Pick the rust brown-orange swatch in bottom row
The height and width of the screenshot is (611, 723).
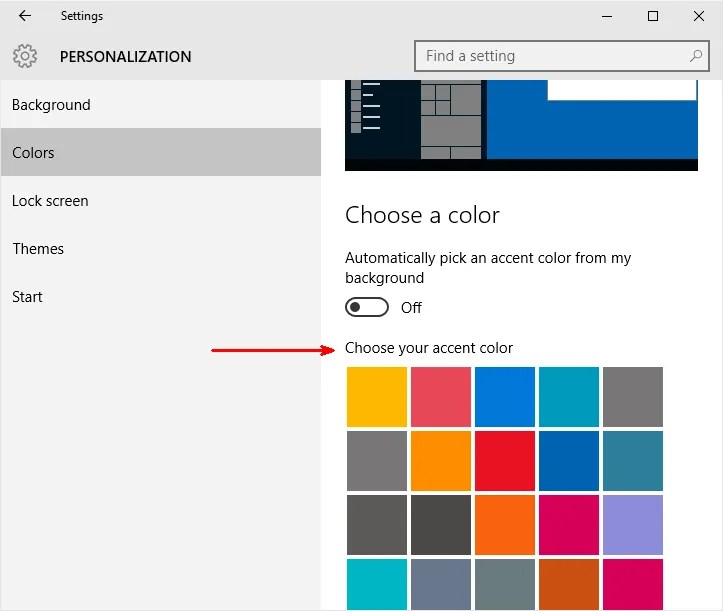(569, 584)
